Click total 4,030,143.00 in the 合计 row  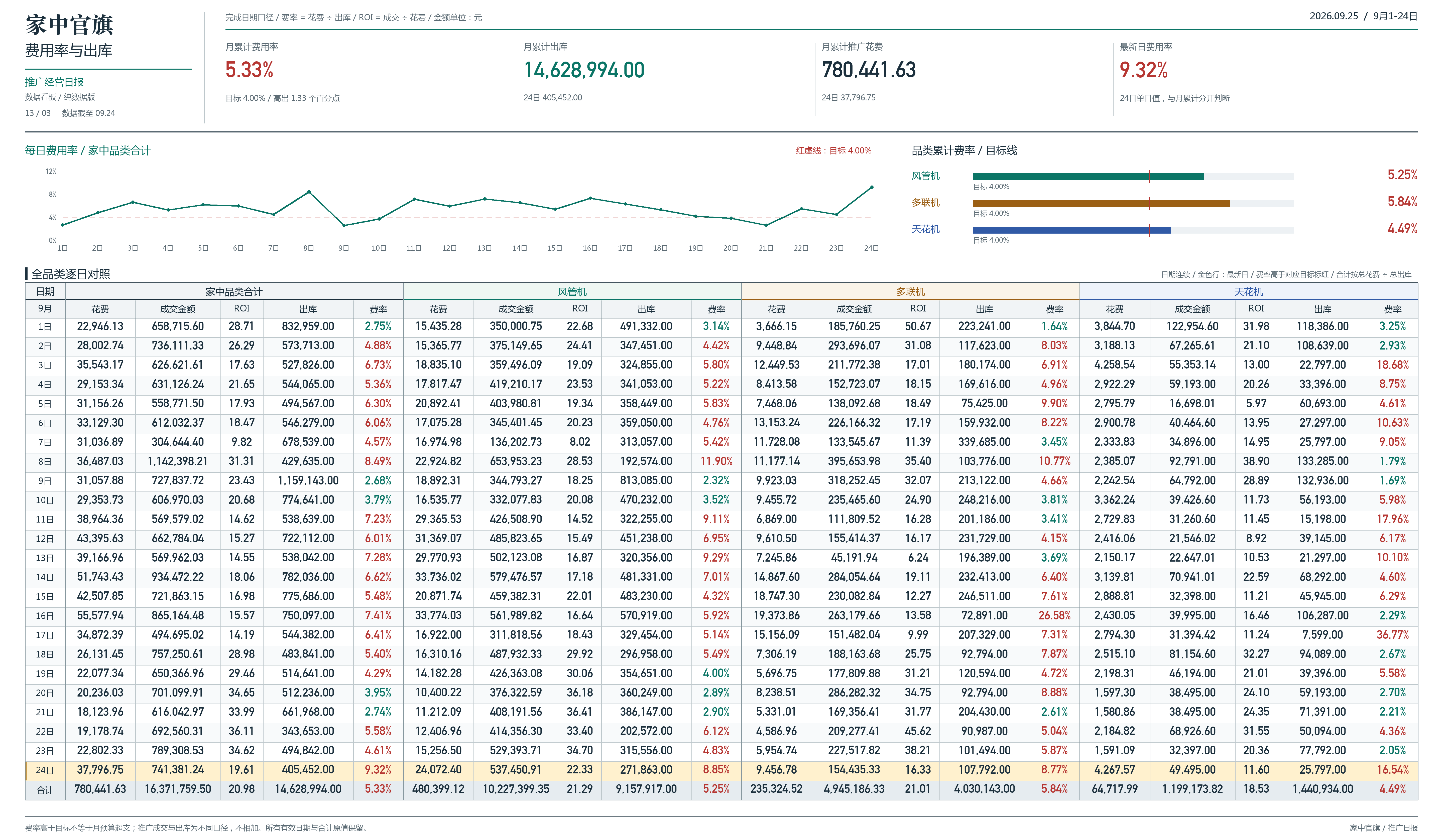984,790
